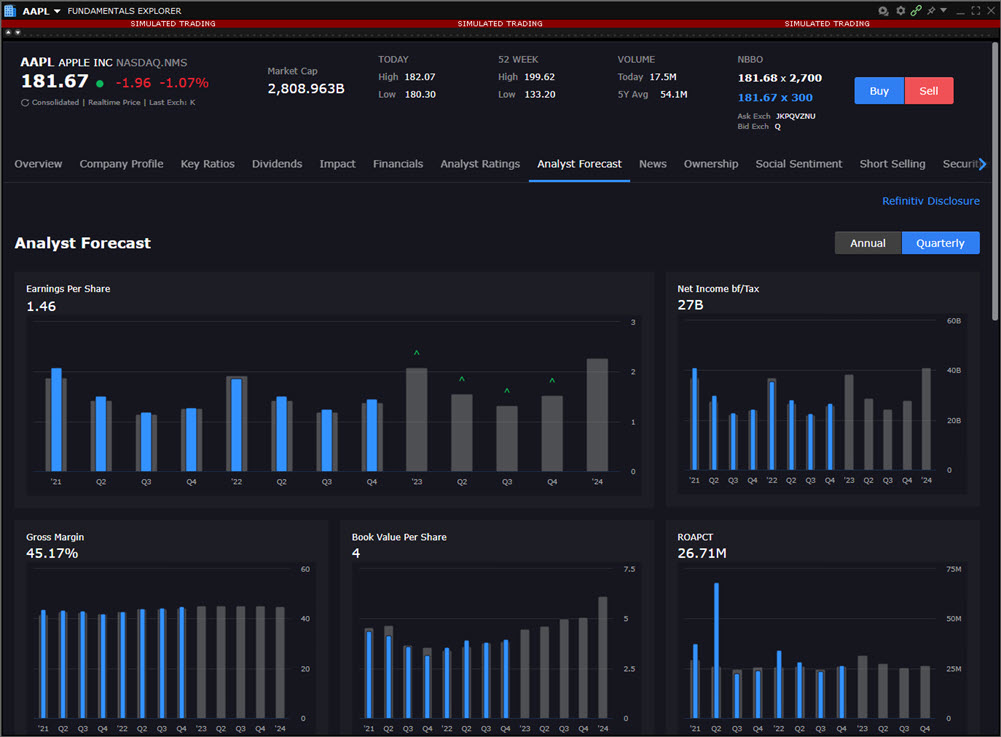Click the small down arrow below the title bar

tap(17, 32)
